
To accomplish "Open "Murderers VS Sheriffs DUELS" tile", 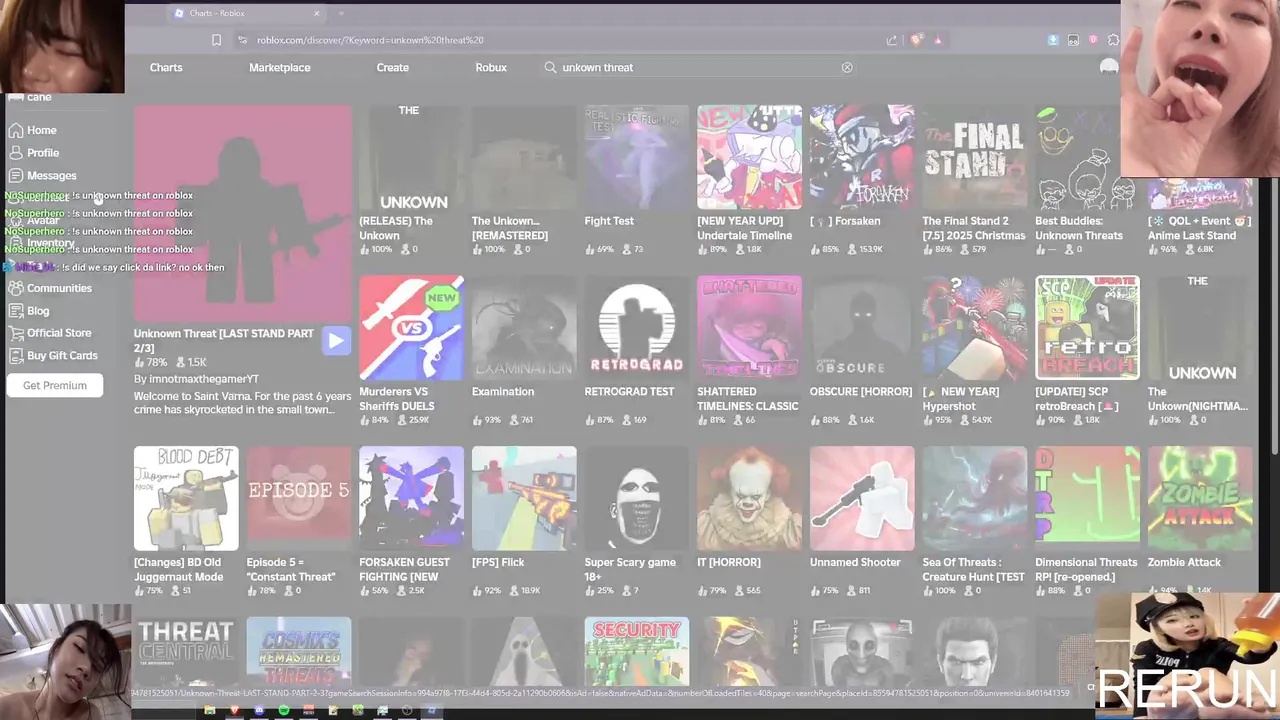I will (x=411, y=350).
